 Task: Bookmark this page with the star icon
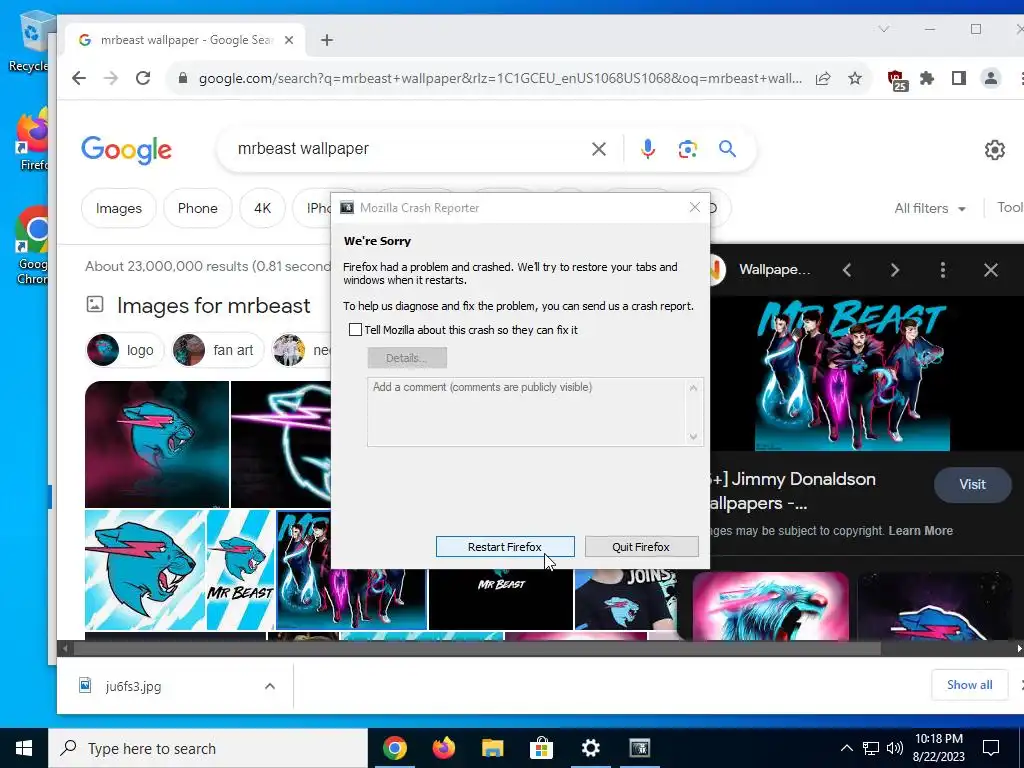[x=855, y=78]
